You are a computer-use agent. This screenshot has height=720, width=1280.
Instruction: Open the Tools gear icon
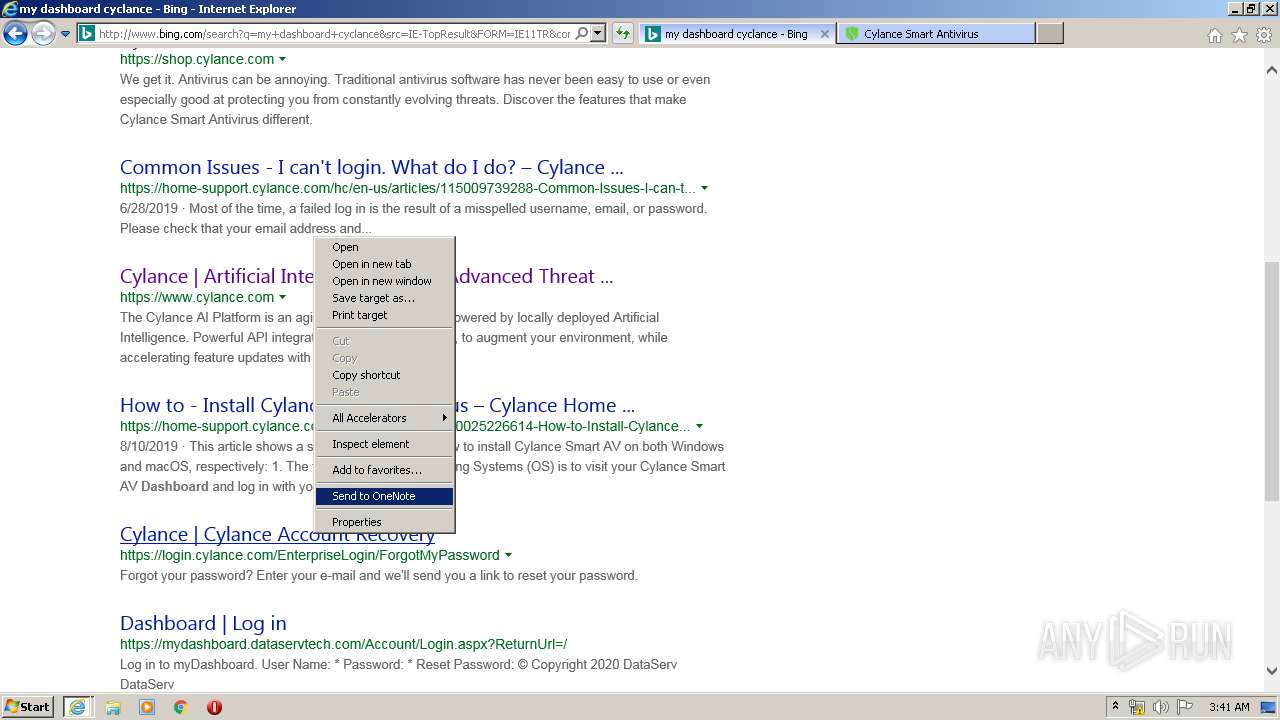(1264, 35)
